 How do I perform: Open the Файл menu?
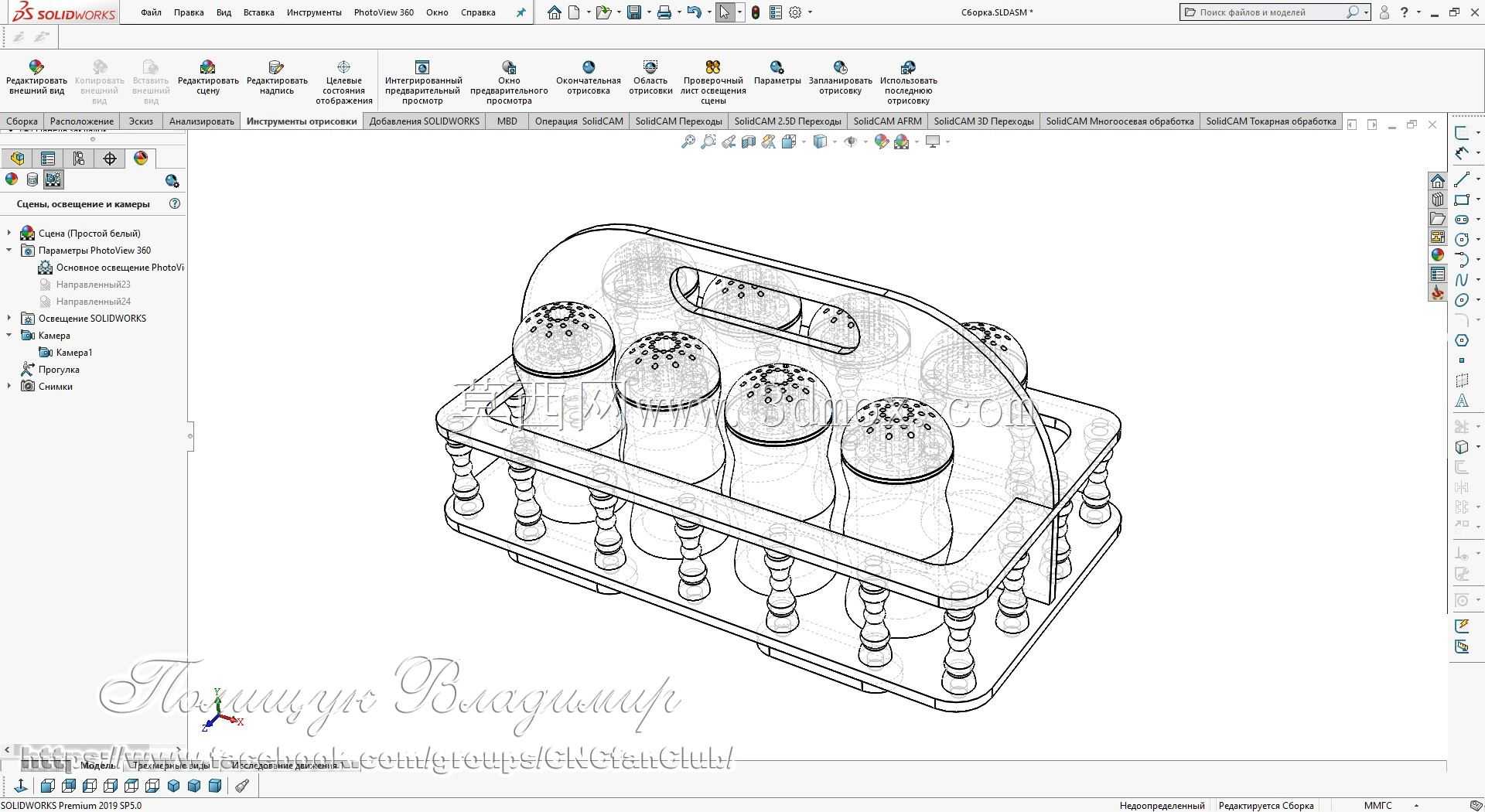click(x=152, y=12)
